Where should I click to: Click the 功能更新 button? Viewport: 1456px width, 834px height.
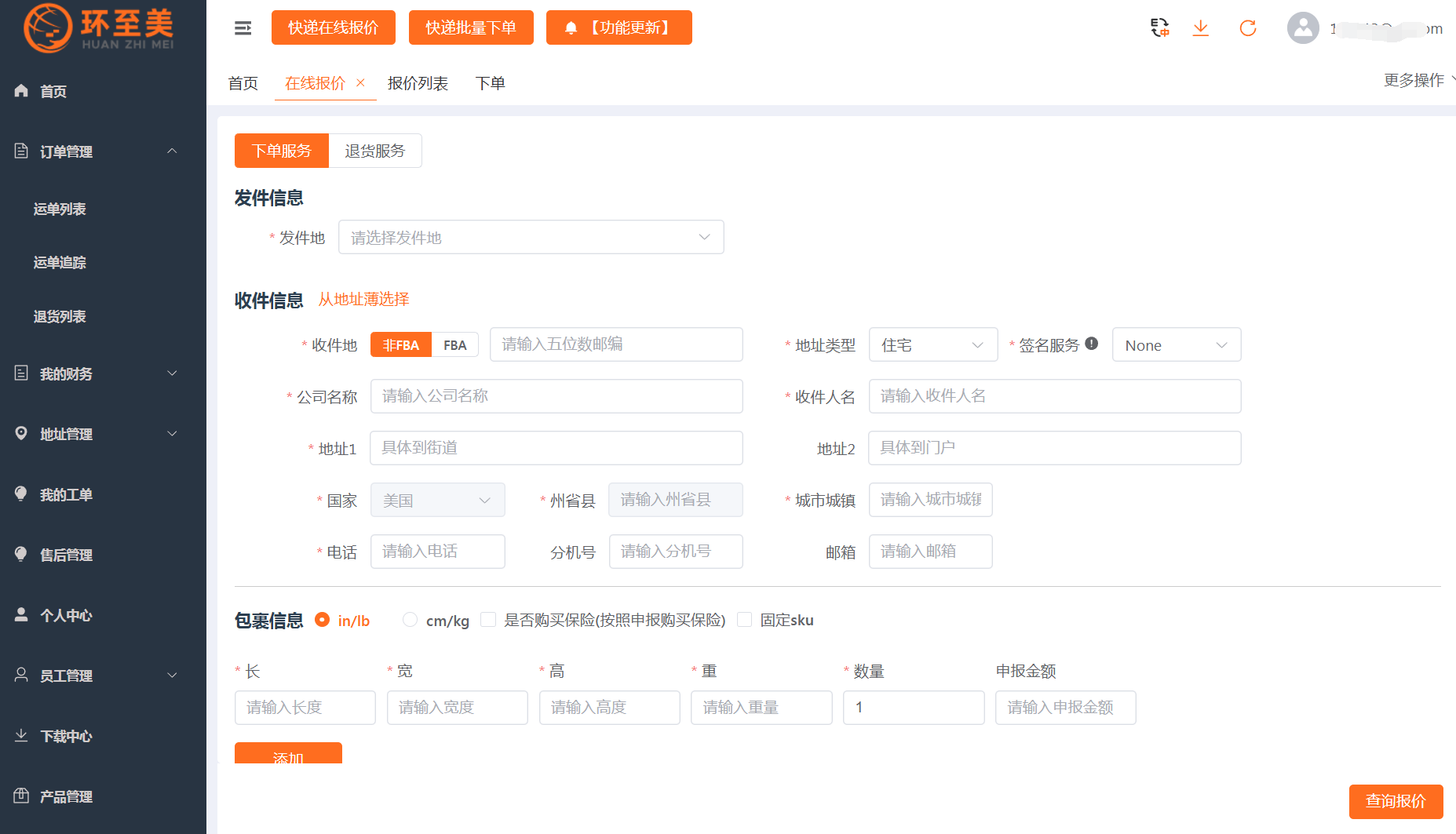point(619,27)
